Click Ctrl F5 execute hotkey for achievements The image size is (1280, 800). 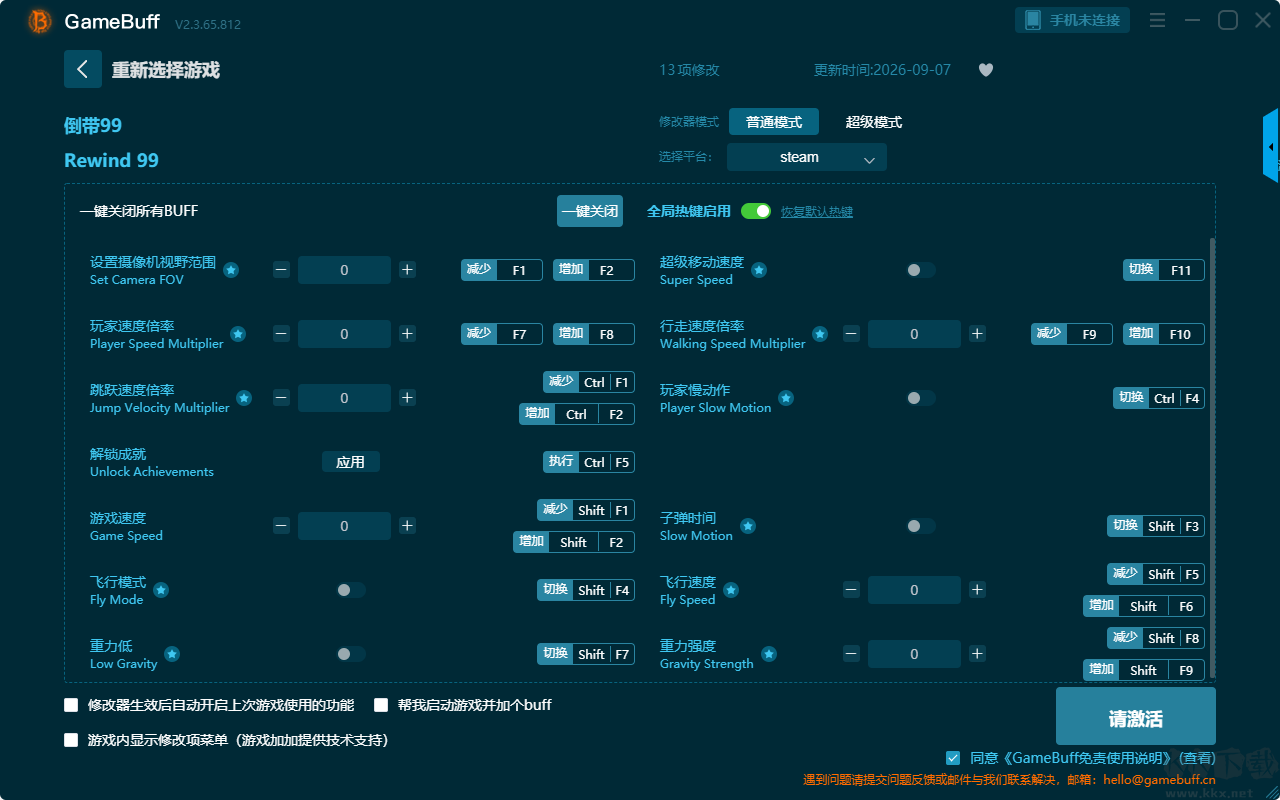point(589,462)
